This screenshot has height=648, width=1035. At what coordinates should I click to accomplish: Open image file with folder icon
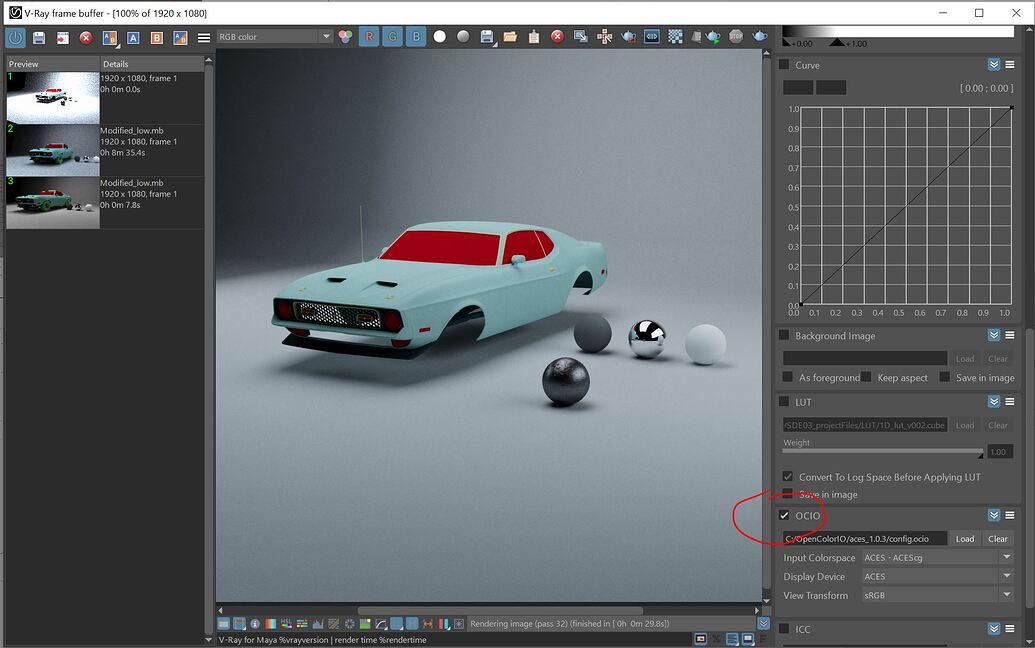tap(510, 37)
